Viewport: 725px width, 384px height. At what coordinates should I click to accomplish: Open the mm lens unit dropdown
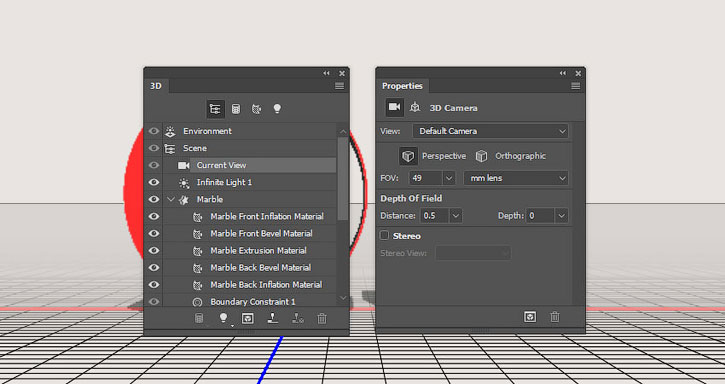click(516, 178)
